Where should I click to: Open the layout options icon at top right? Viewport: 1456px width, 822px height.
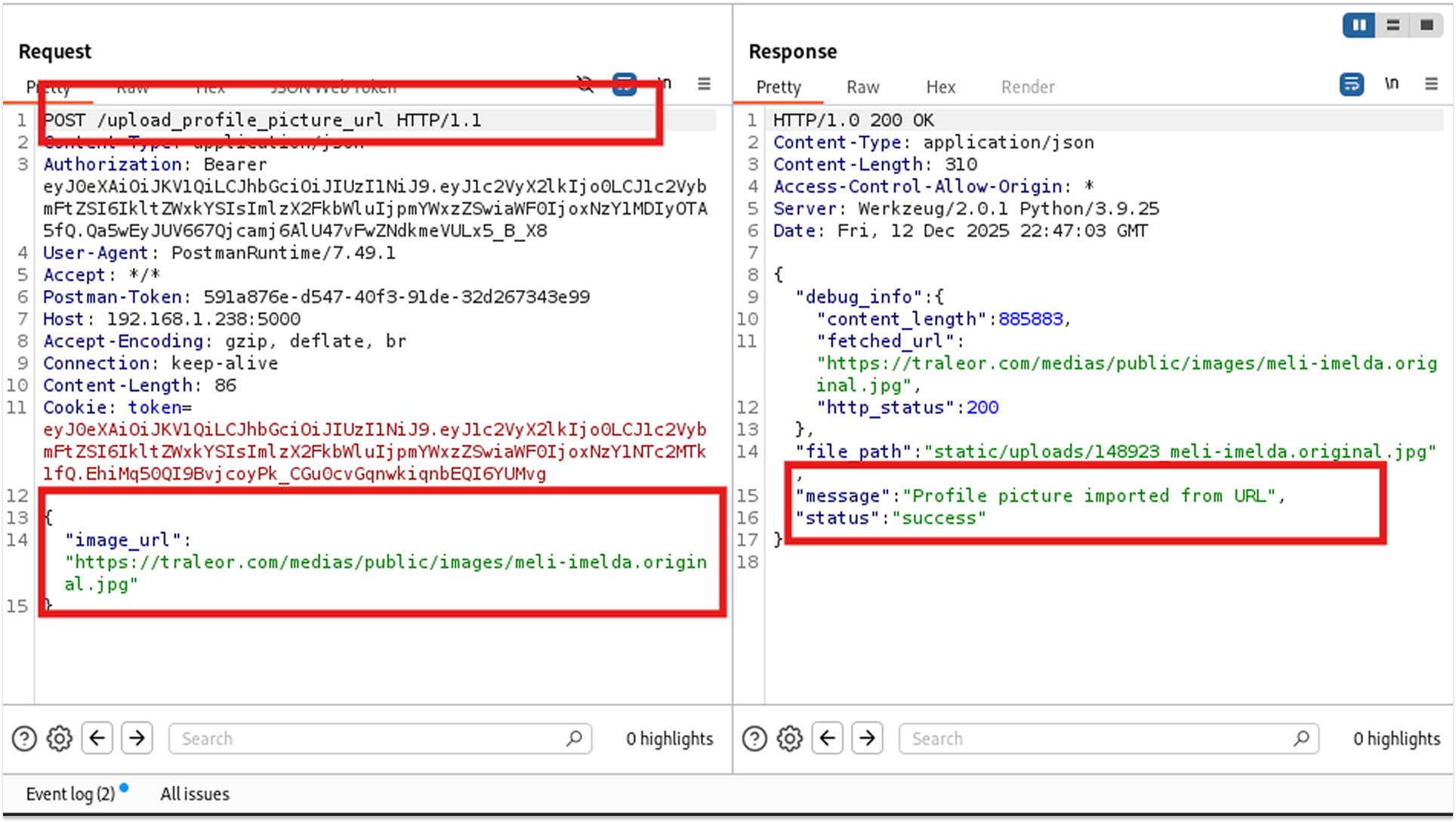tap(1393, 25)
